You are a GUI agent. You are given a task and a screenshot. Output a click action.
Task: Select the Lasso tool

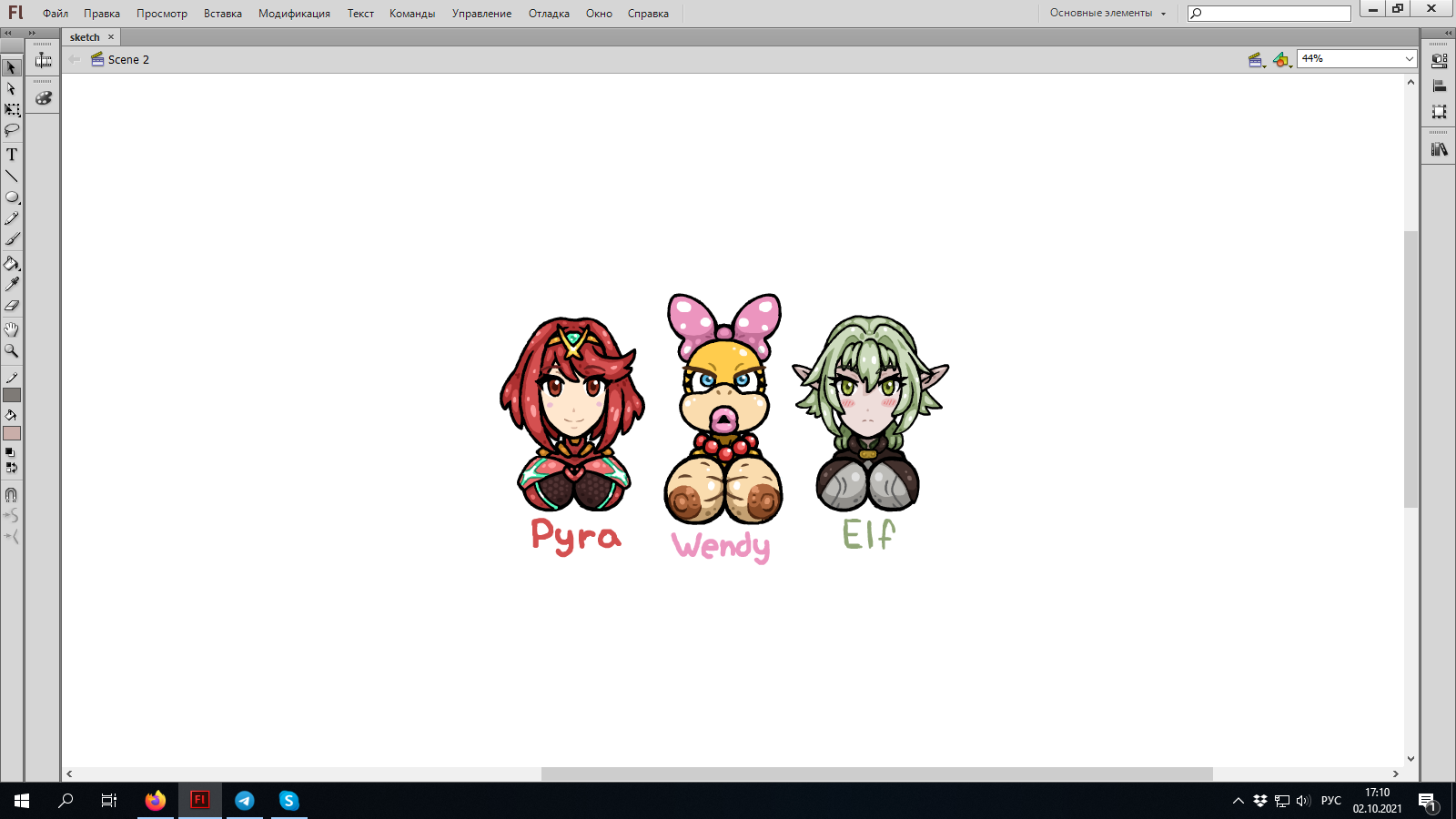[12, 130]
